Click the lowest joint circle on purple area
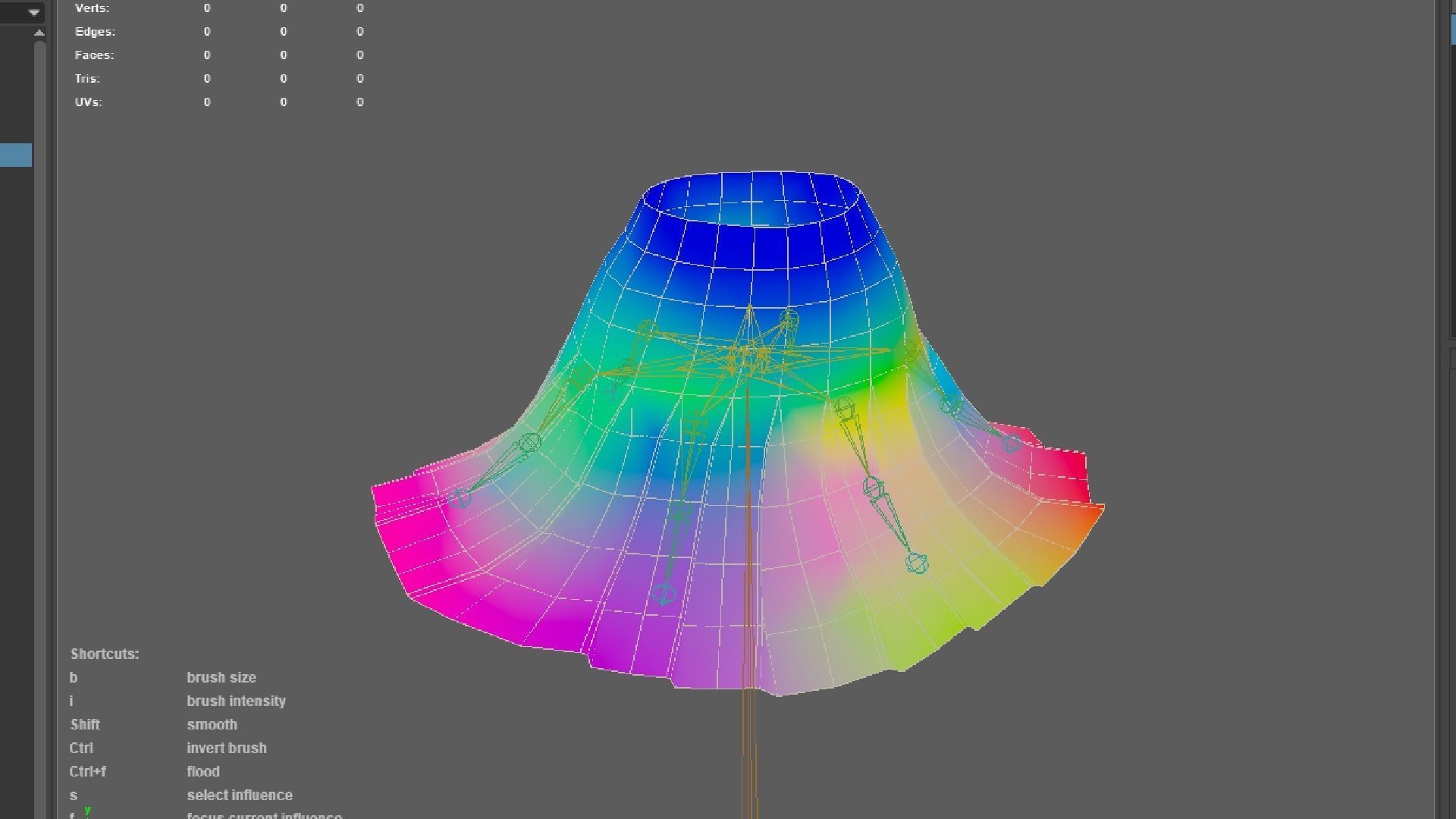This screenshot has height=819, width=1456. click(664, 594)
